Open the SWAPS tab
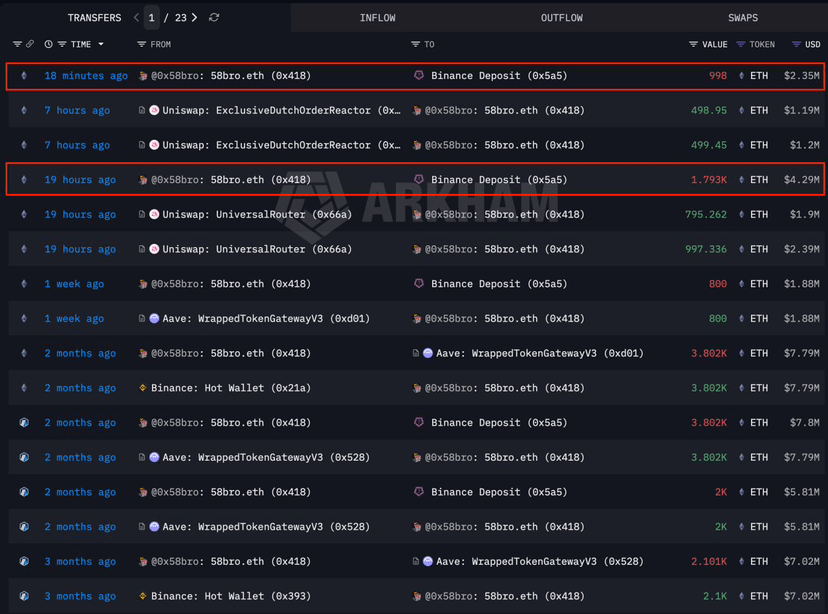828x614 pixels. (742, 18)
